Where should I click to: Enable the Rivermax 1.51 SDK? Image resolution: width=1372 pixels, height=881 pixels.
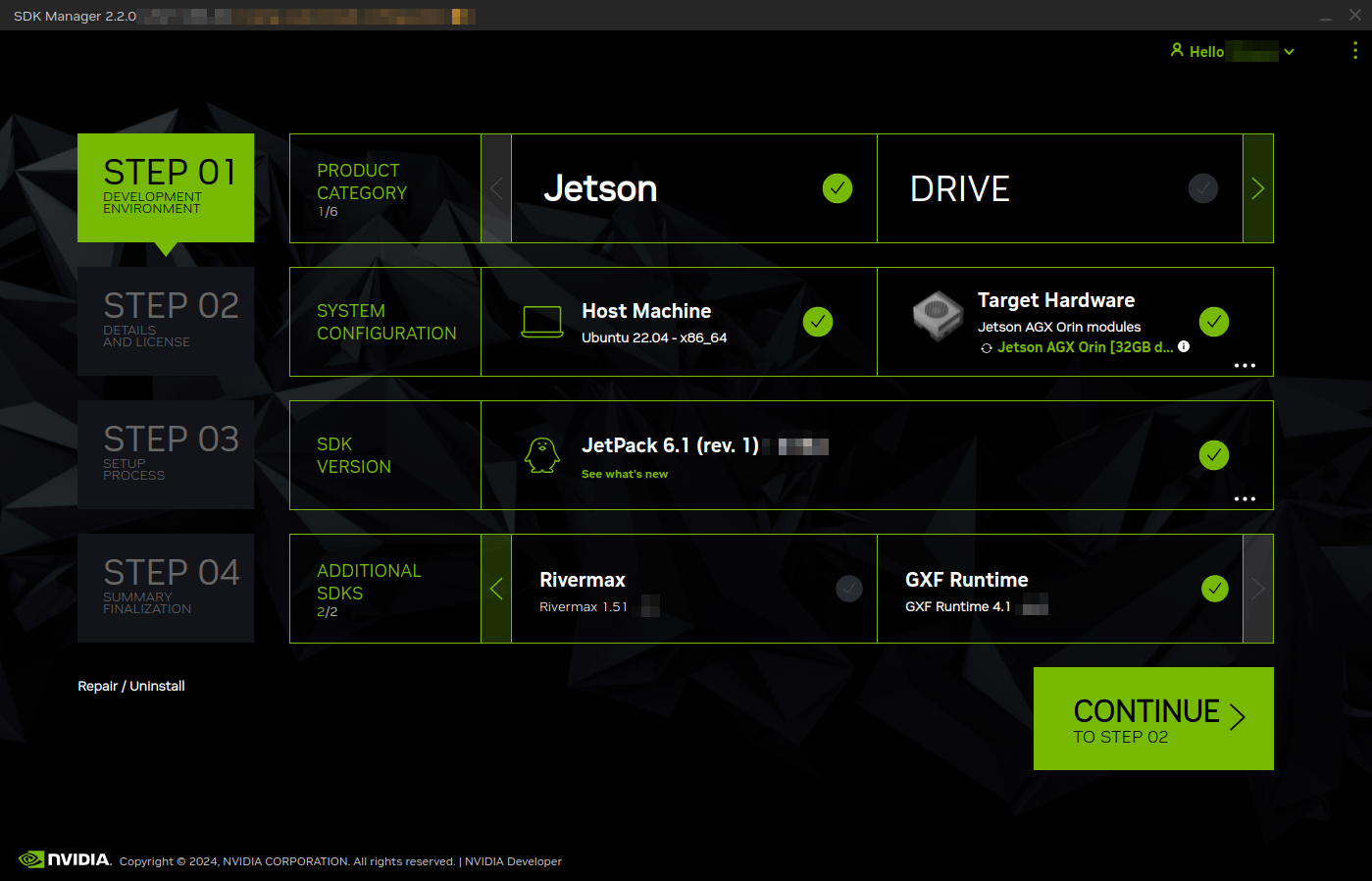click(x=849, y=588)
